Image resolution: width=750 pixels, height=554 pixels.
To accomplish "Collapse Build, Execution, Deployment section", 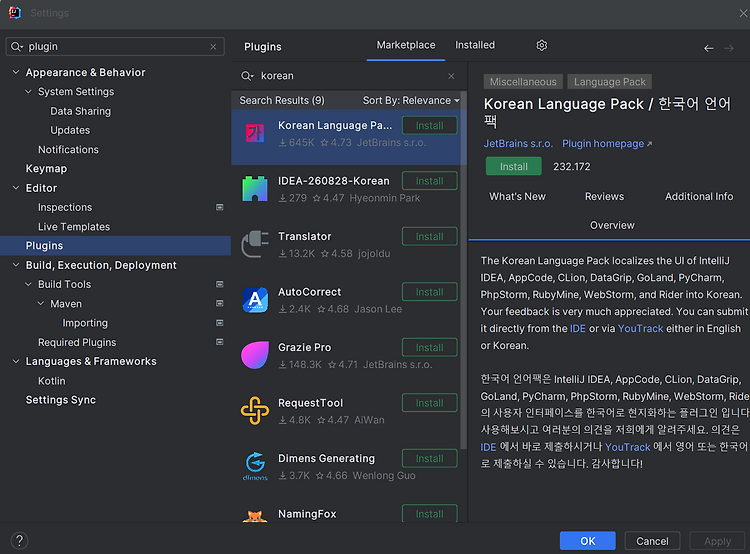I will click(16, 265).
